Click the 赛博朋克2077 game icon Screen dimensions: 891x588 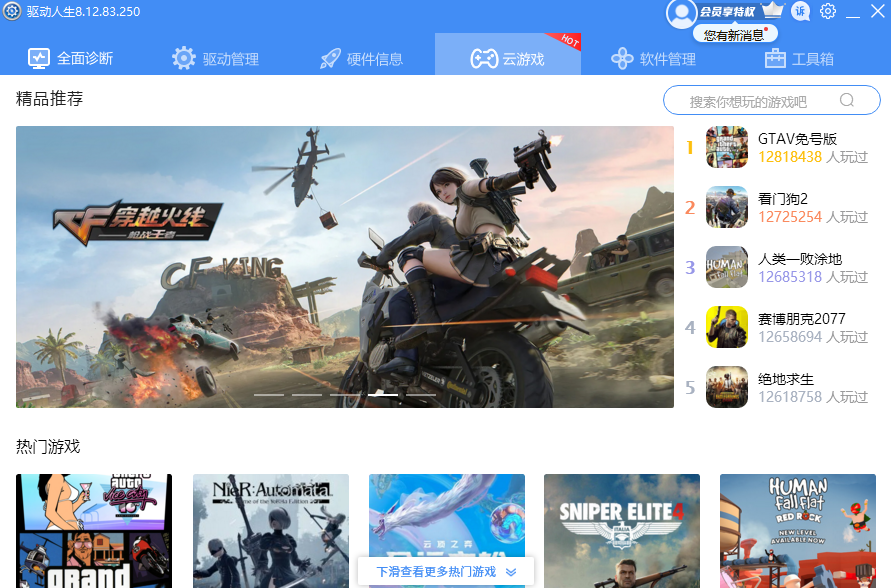click(x=727, y=327)
